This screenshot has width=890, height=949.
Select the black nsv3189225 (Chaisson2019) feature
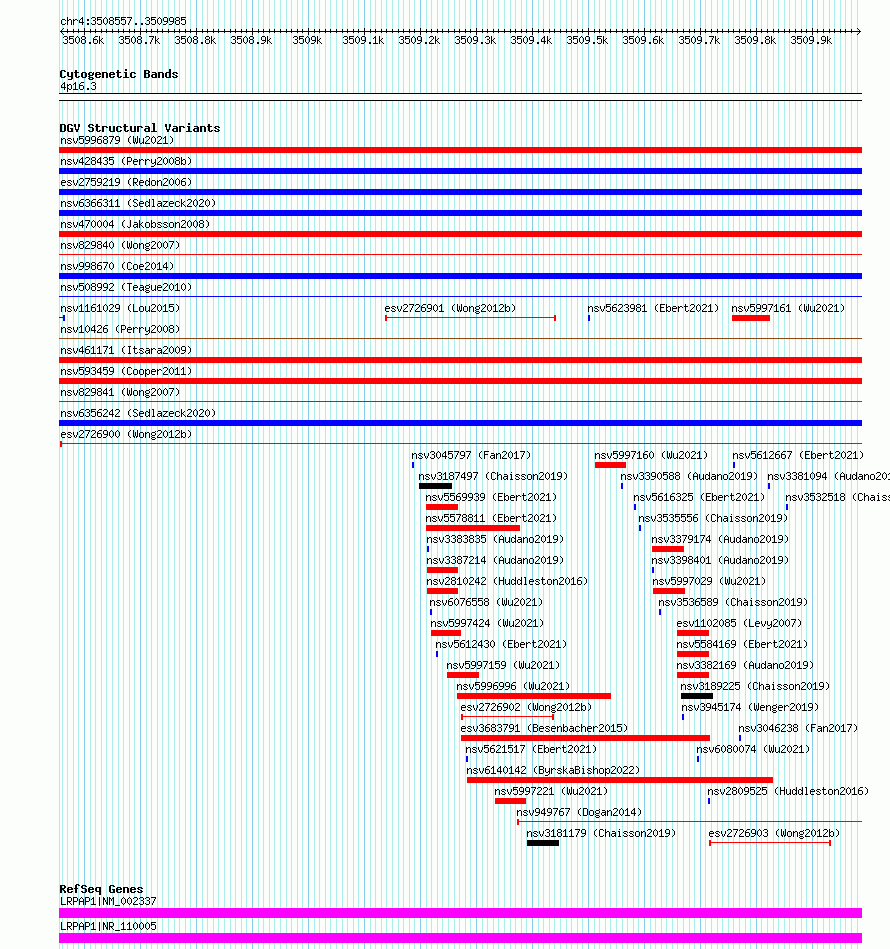tap(697, 697)
